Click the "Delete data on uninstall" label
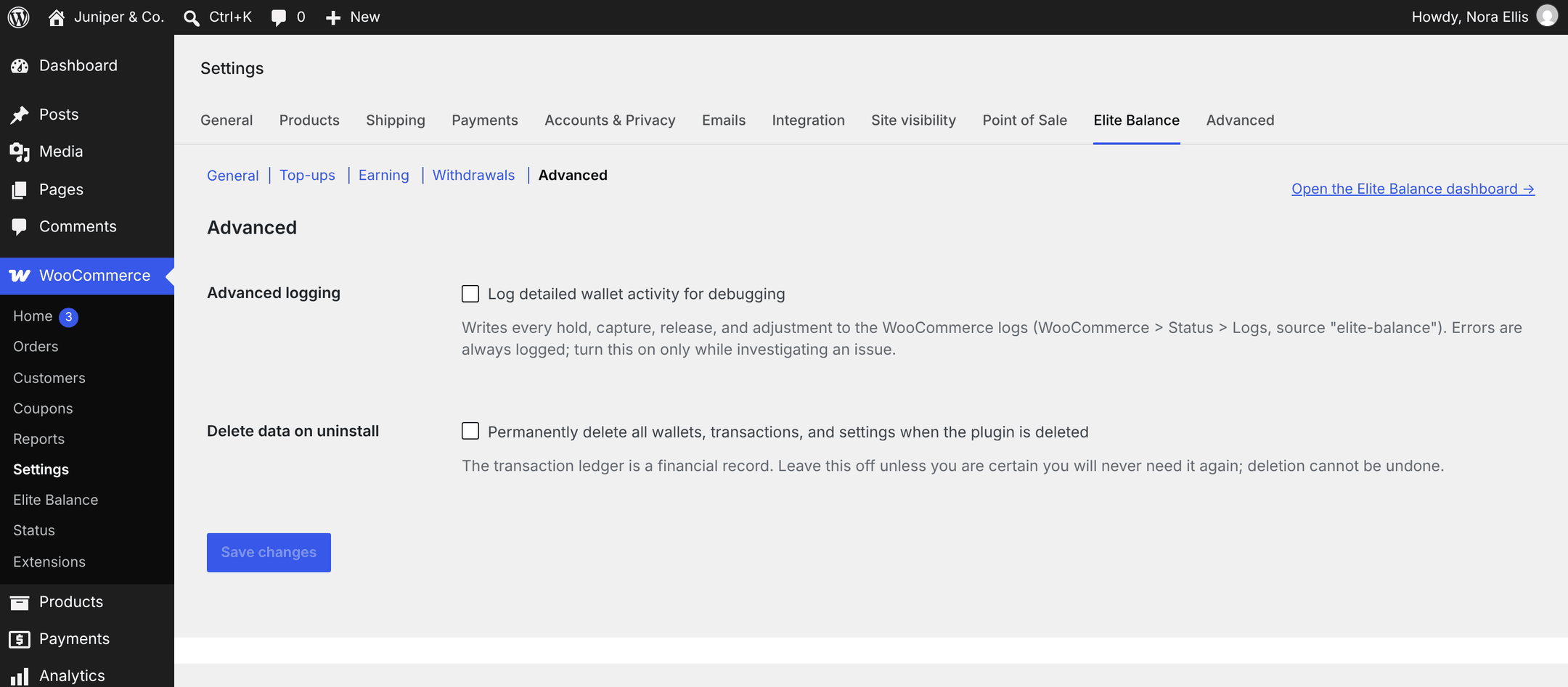Image resolution: width=1568 pixels, height=687 pixels. coord(293,431)
